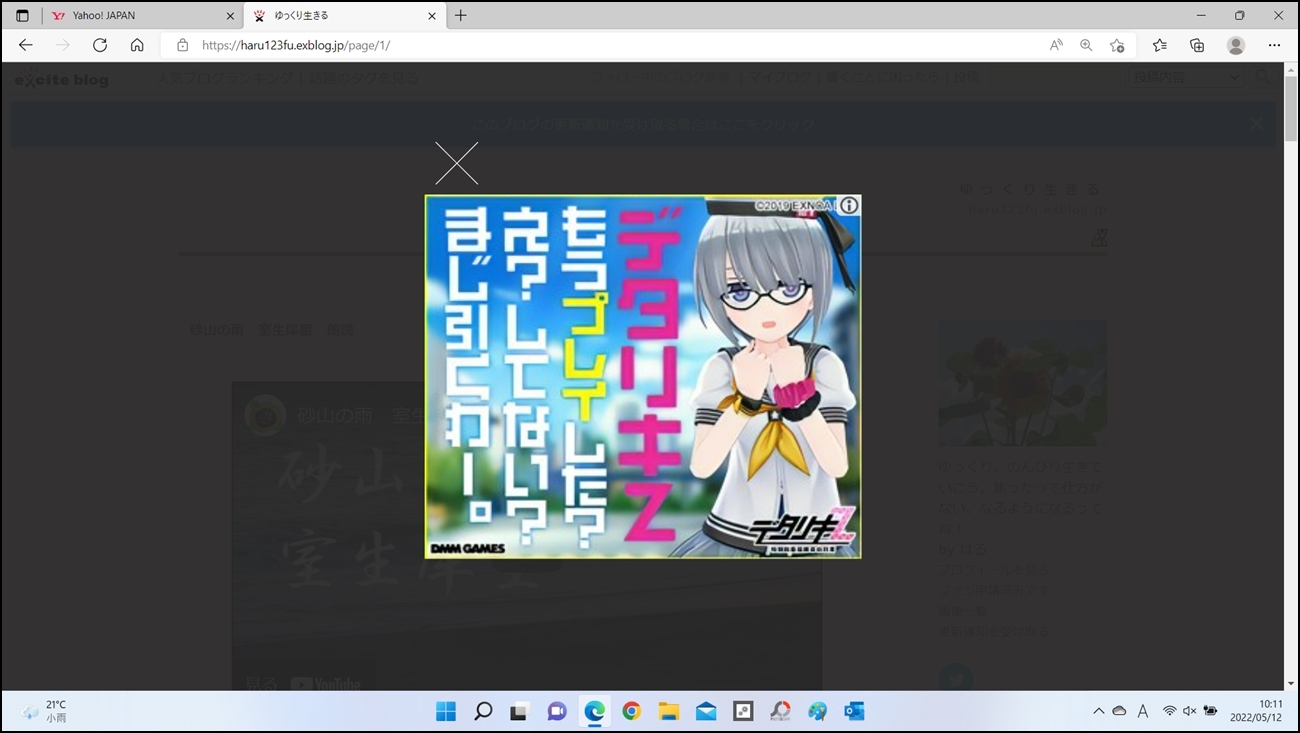The width and height of the screenshot is (1300, 733).
Task: Expand hidden system tray icons
Action: click(1098, 710)
